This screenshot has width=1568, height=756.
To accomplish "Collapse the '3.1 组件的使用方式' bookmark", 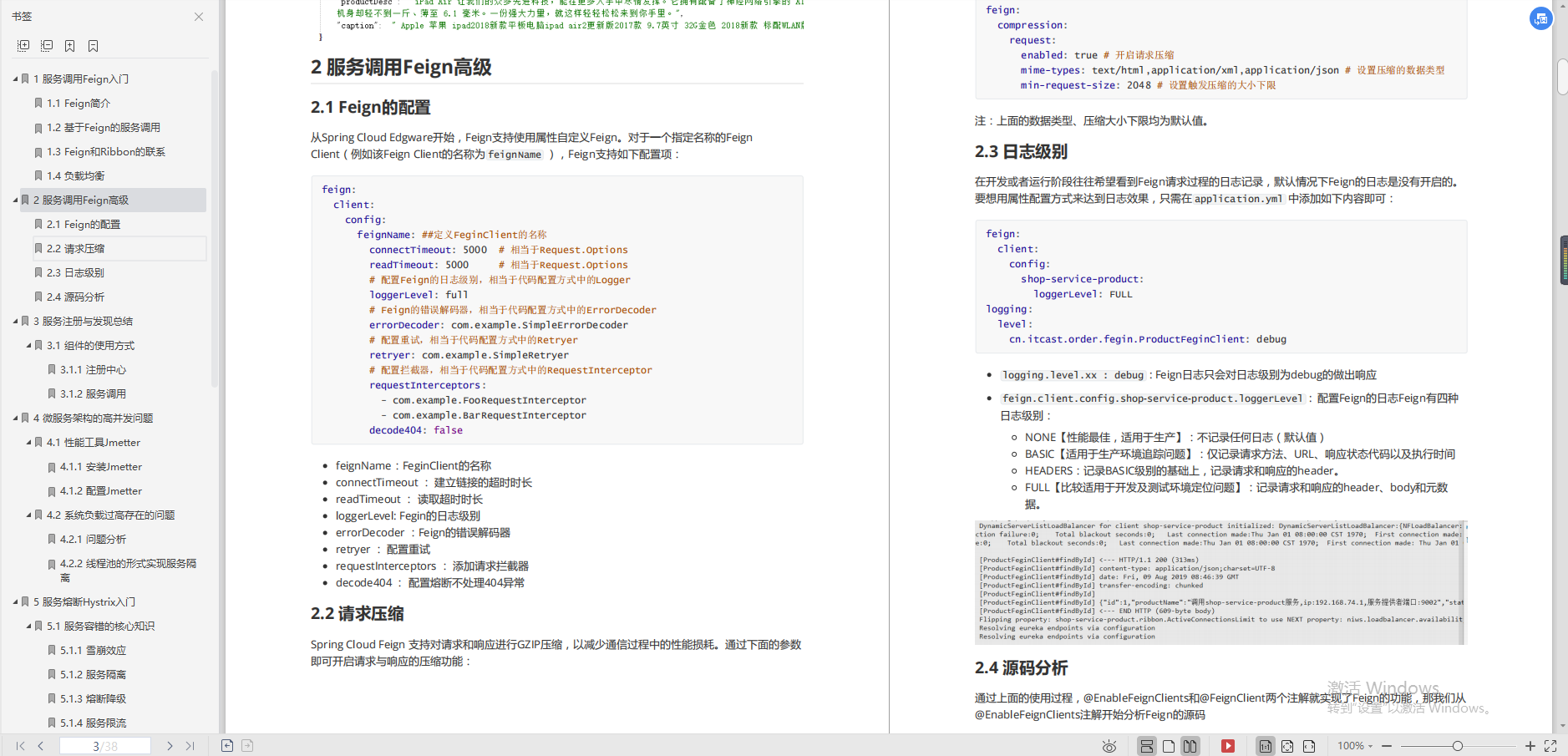I will pyautogui.click(x=29, y=345).
